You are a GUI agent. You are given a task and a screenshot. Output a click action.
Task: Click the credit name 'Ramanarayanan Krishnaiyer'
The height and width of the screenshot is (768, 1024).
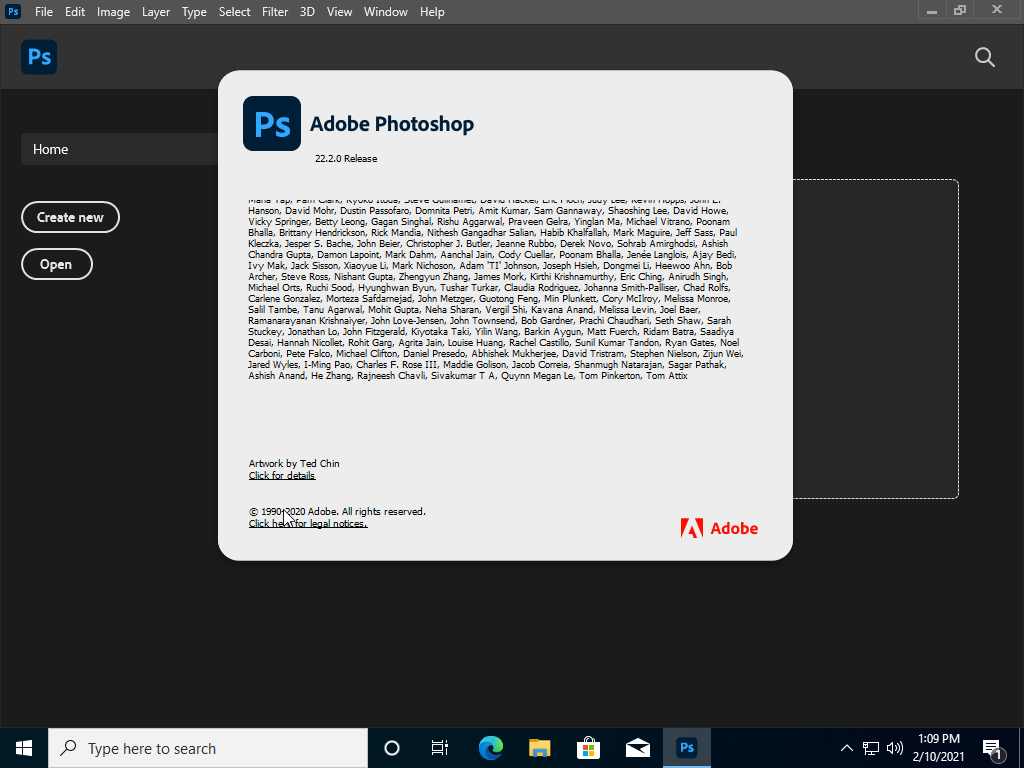click(307, 321)
